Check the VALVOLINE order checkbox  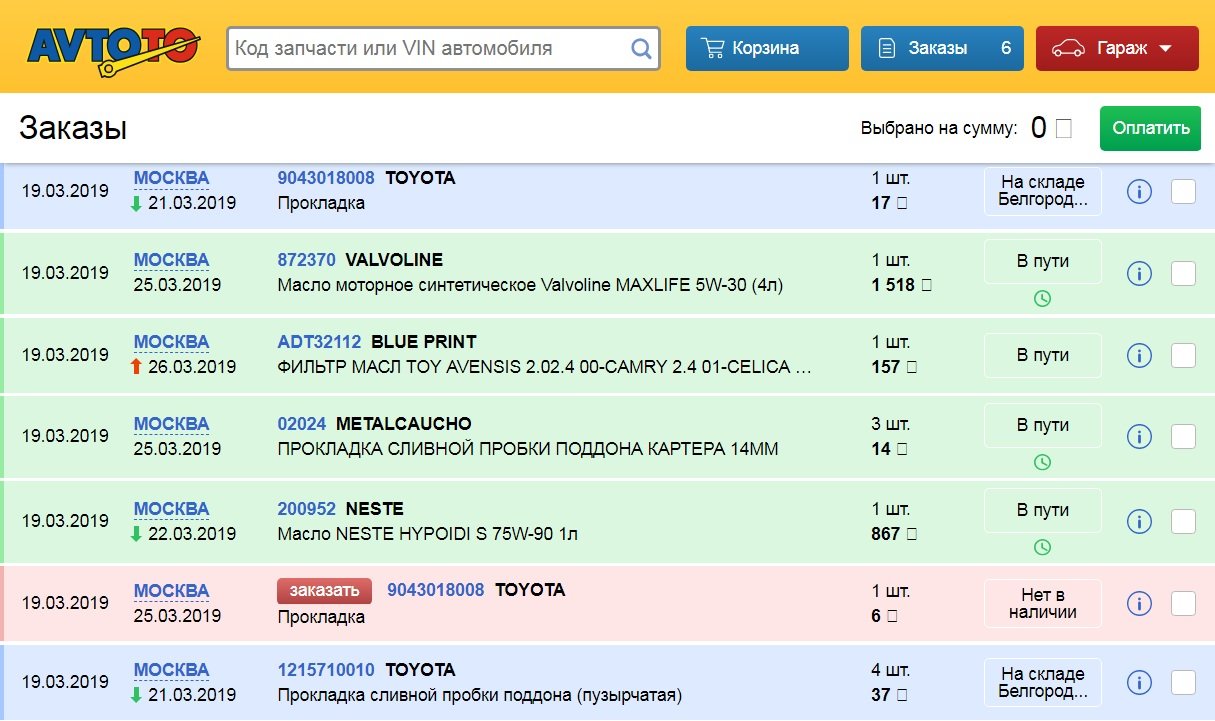click(1183, 273)
